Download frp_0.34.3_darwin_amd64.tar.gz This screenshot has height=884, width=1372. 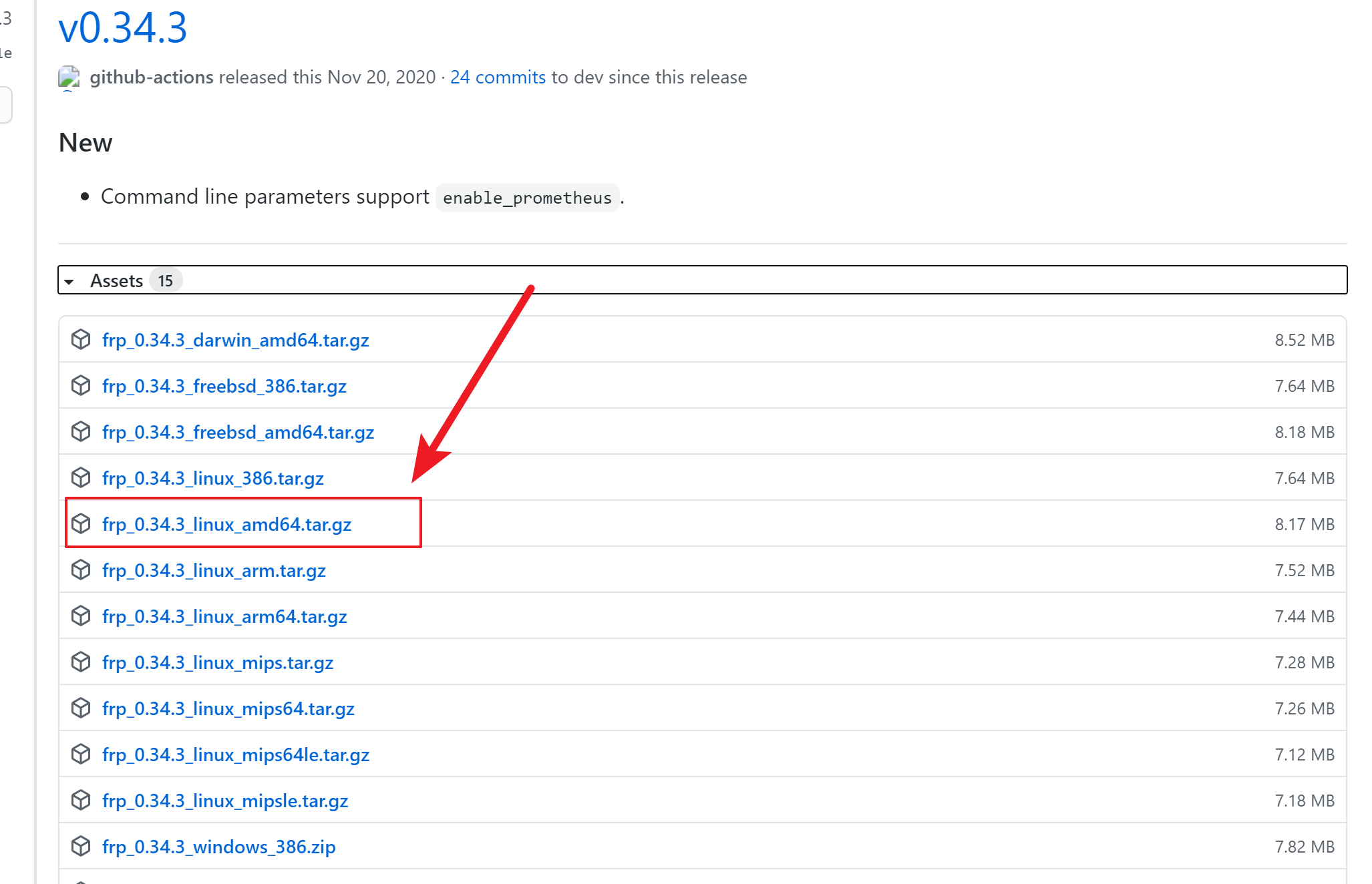(x=235, y=340)
